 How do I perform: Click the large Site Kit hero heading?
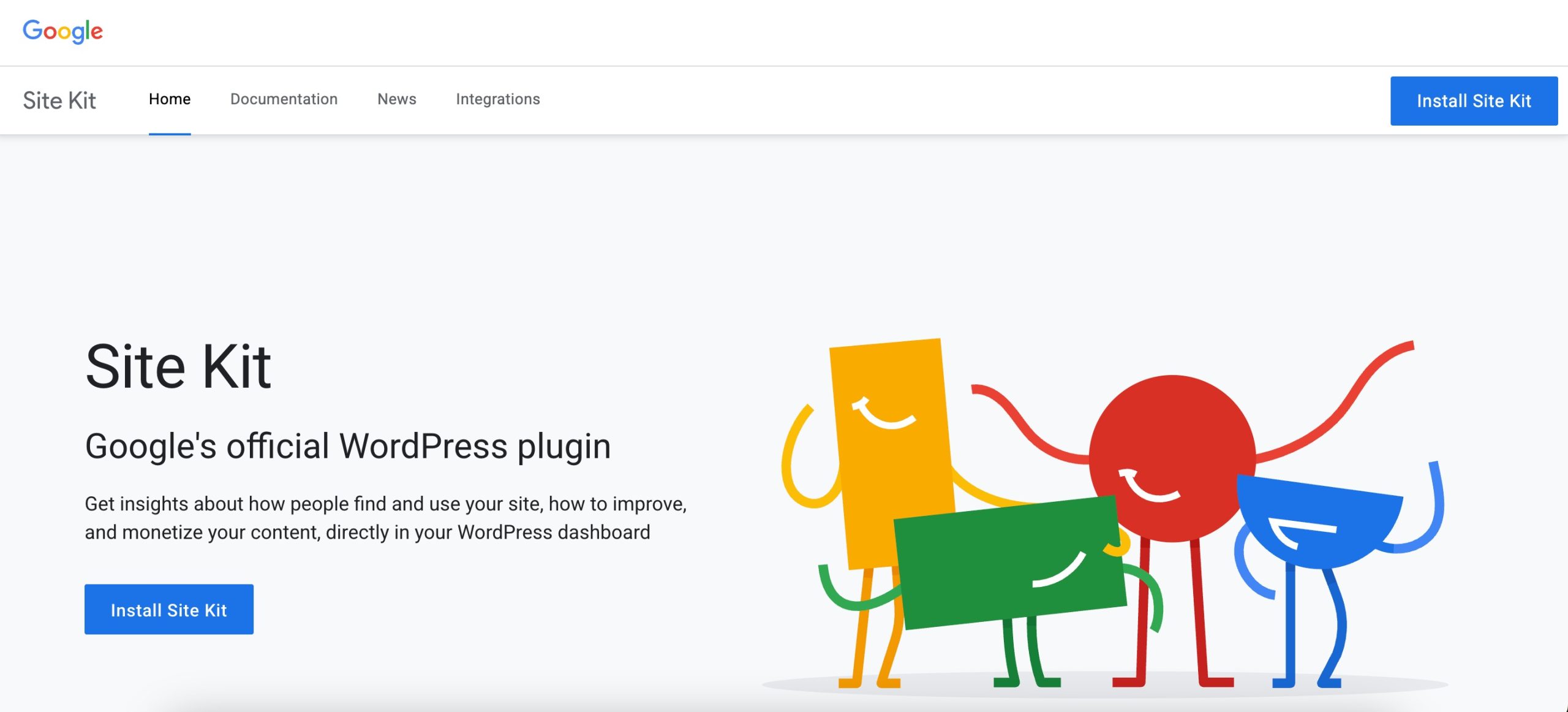point(178,366)
